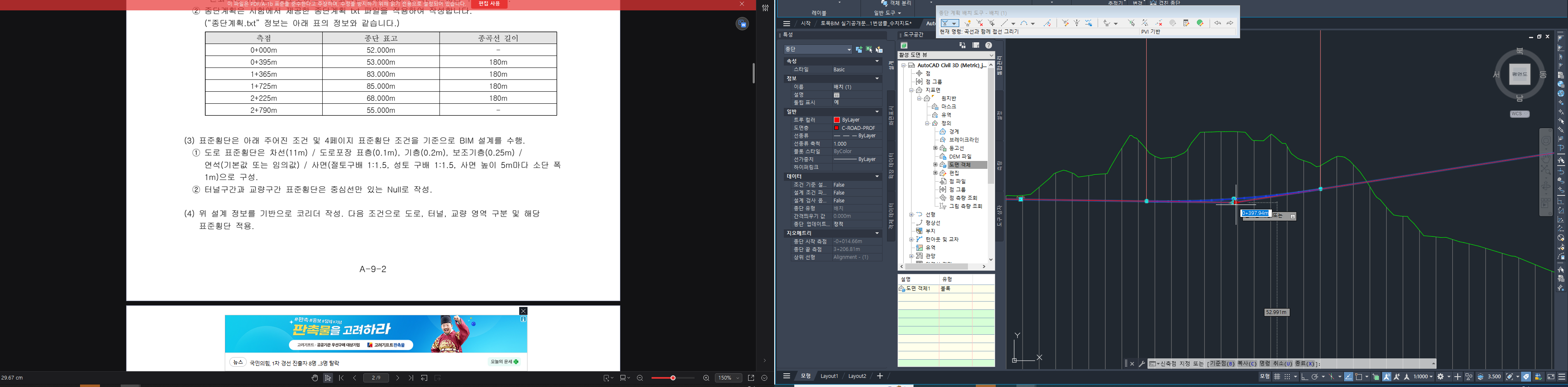Collapse the 데이터 properties section
The width and height of the screenshot is (1568, 387).
[877, 176]
